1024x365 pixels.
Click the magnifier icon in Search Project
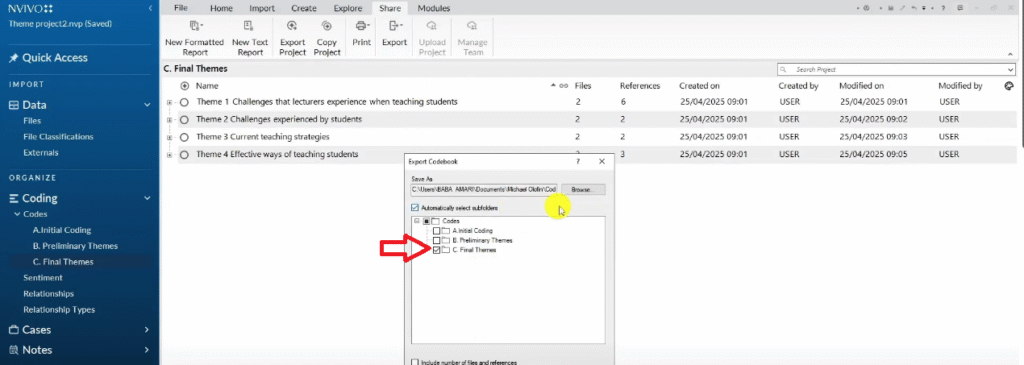(783, 69)
